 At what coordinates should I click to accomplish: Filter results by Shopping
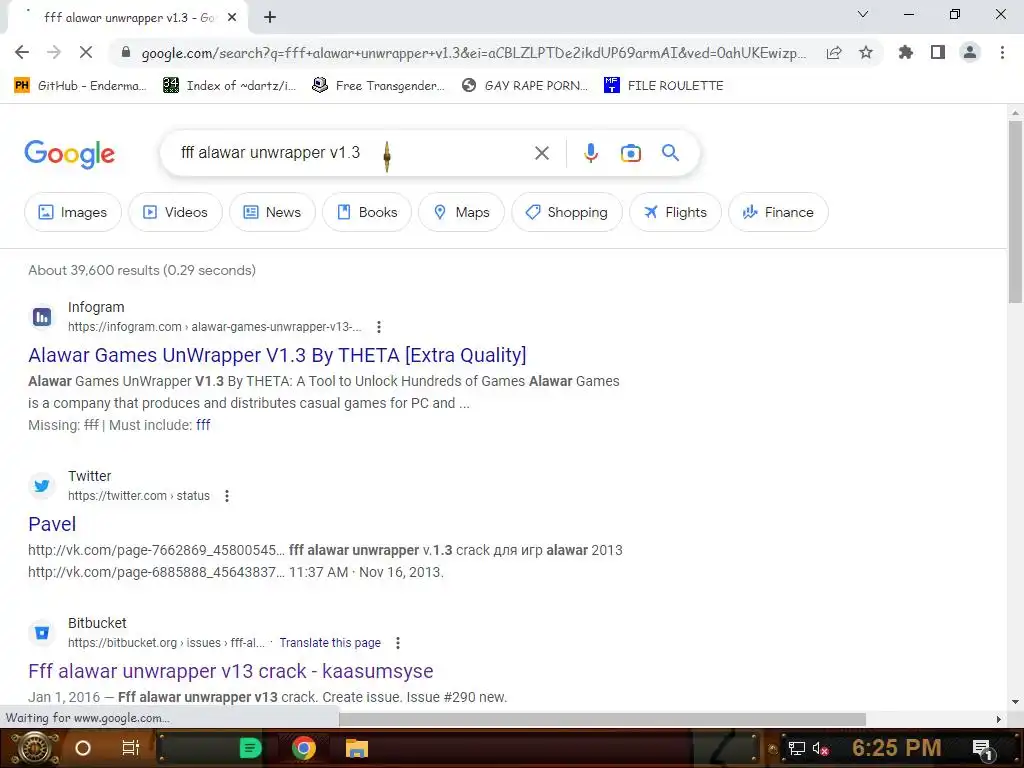(567, 212)
